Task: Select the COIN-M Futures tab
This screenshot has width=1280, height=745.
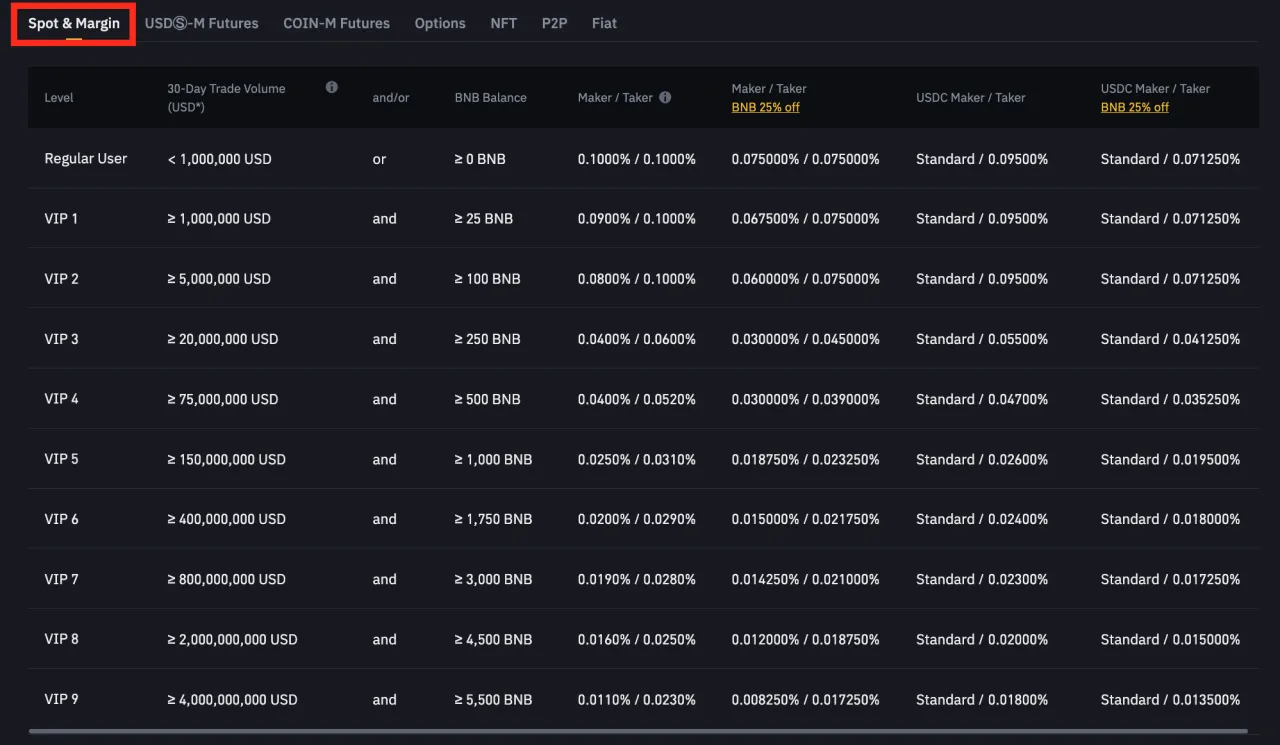Action: 337,23
